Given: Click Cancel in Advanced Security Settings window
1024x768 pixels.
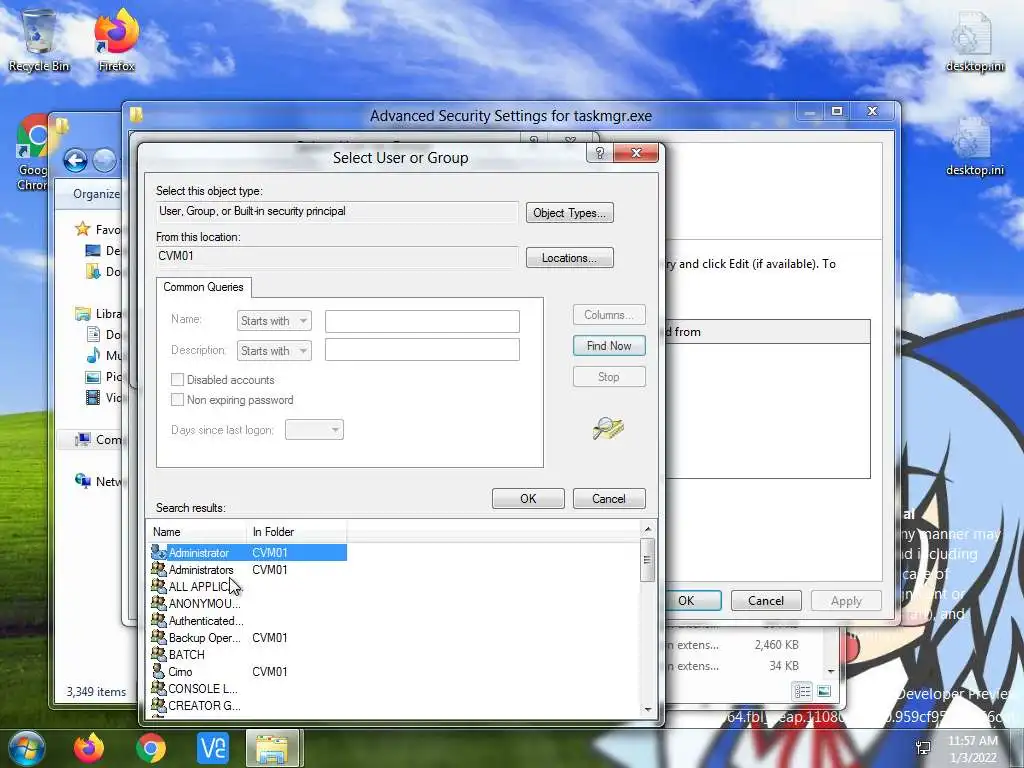Looking at the screenshot, I should 766,600.
